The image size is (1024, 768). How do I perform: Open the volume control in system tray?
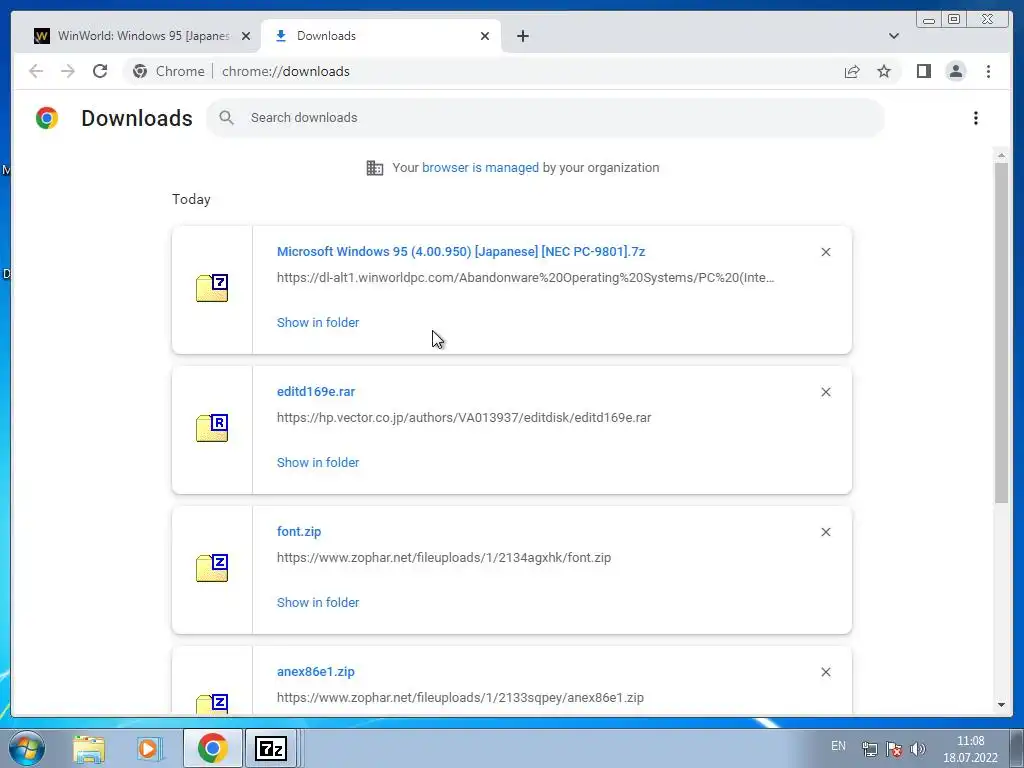coord(918,749)
